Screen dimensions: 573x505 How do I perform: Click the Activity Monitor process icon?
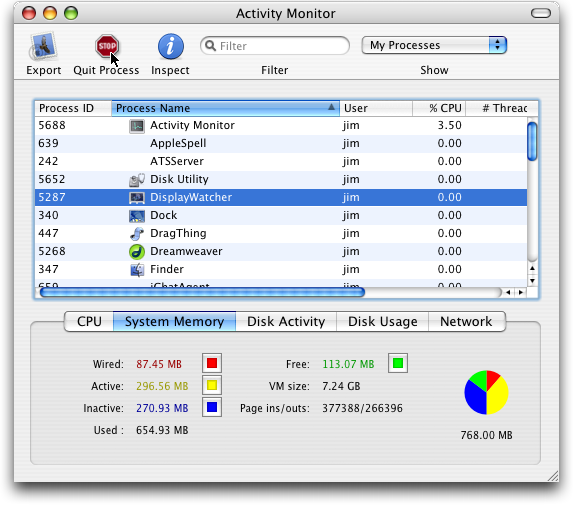click(x=137, y=126)
